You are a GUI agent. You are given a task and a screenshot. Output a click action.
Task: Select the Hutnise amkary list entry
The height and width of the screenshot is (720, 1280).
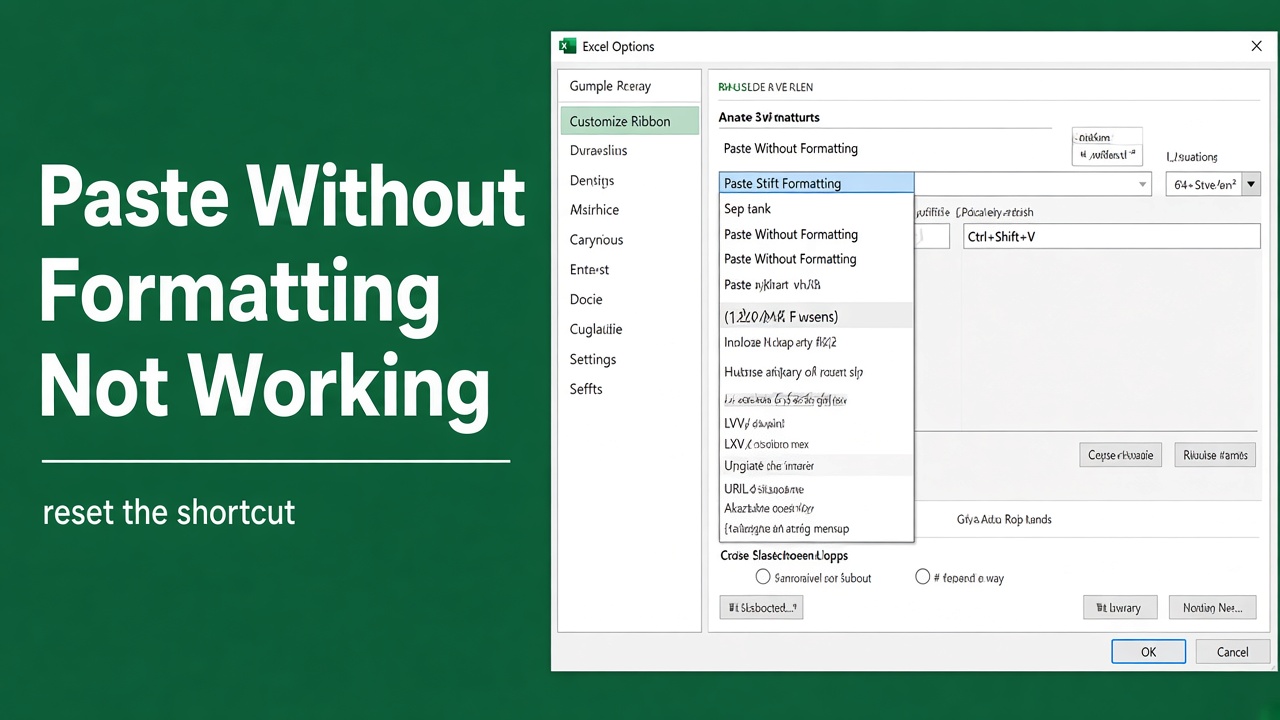816,372
